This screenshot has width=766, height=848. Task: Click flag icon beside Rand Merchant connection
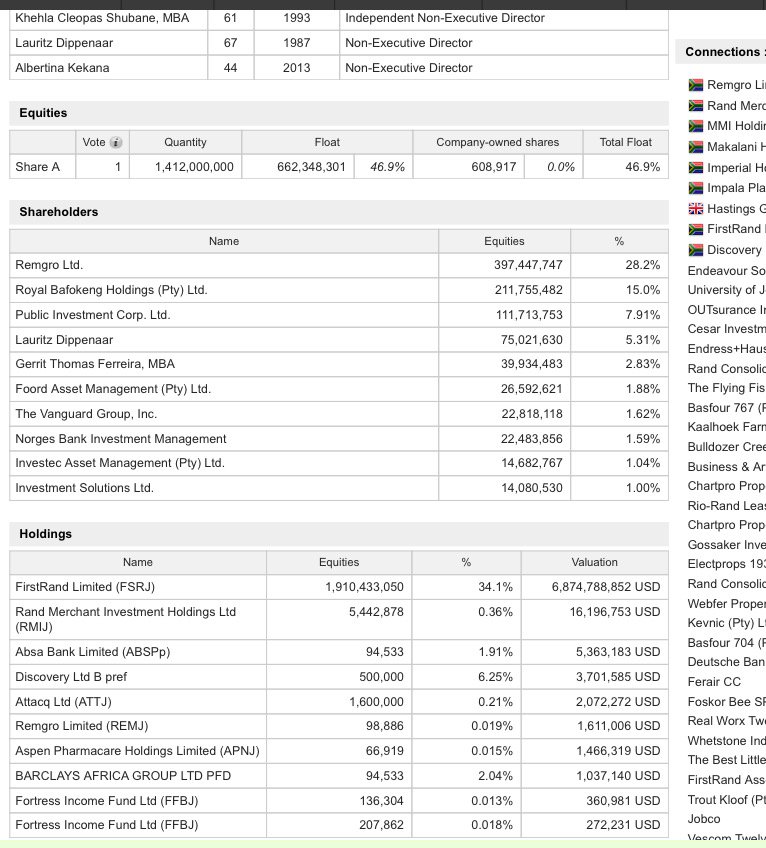[695, 105]
